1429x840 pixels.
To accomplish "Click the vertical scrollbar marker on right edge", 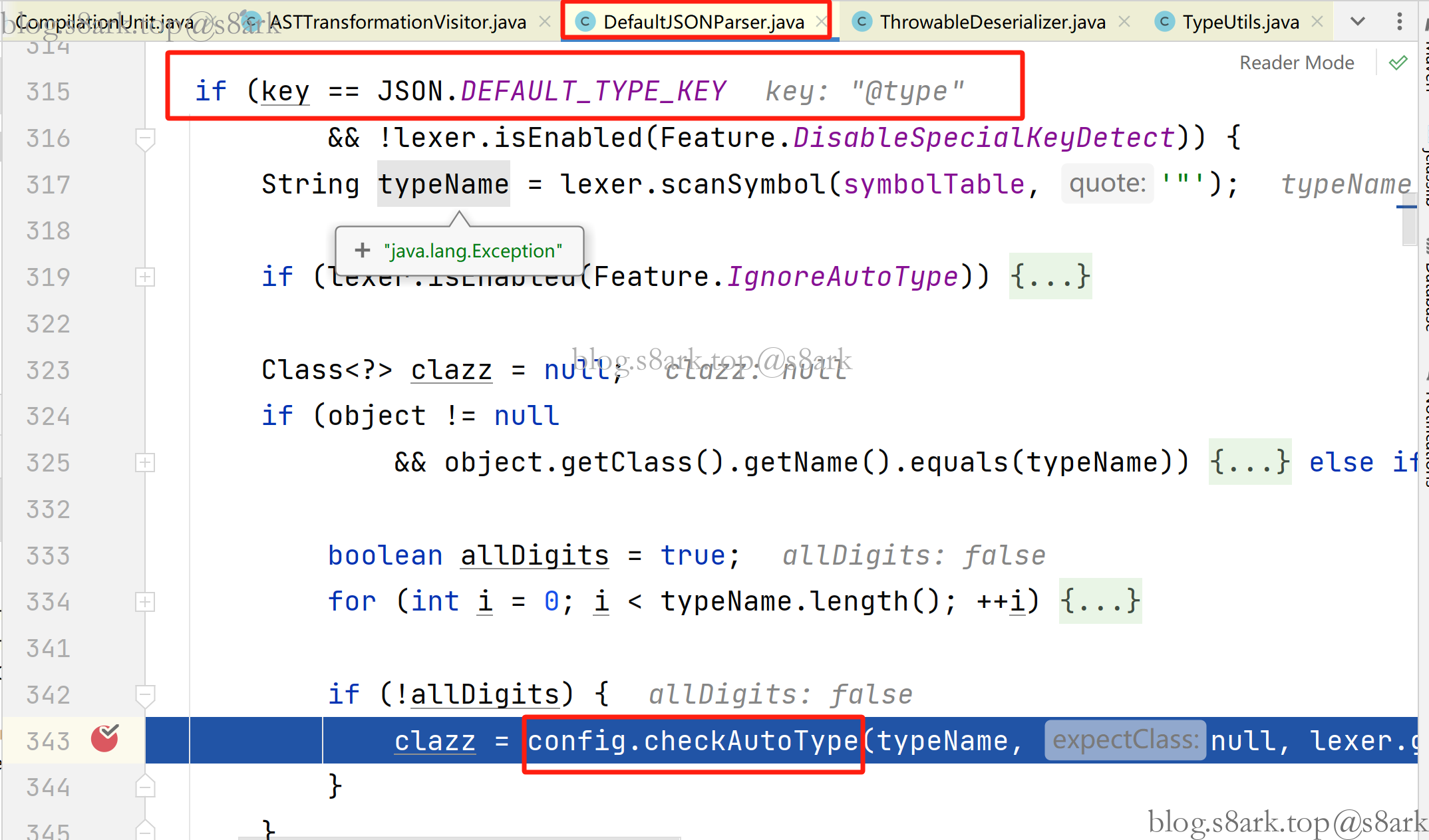I will point(1406,207).
